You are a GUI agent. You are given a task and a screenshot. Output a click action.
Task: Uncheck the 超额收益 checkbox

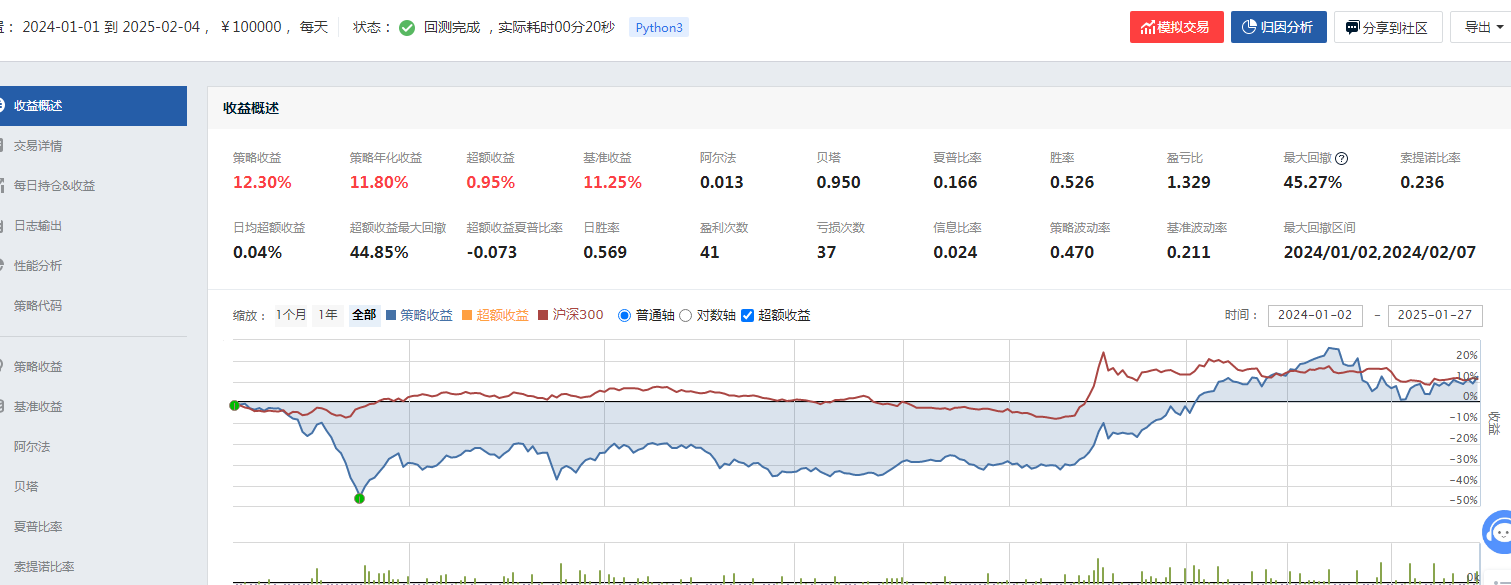tap(747, 315)
